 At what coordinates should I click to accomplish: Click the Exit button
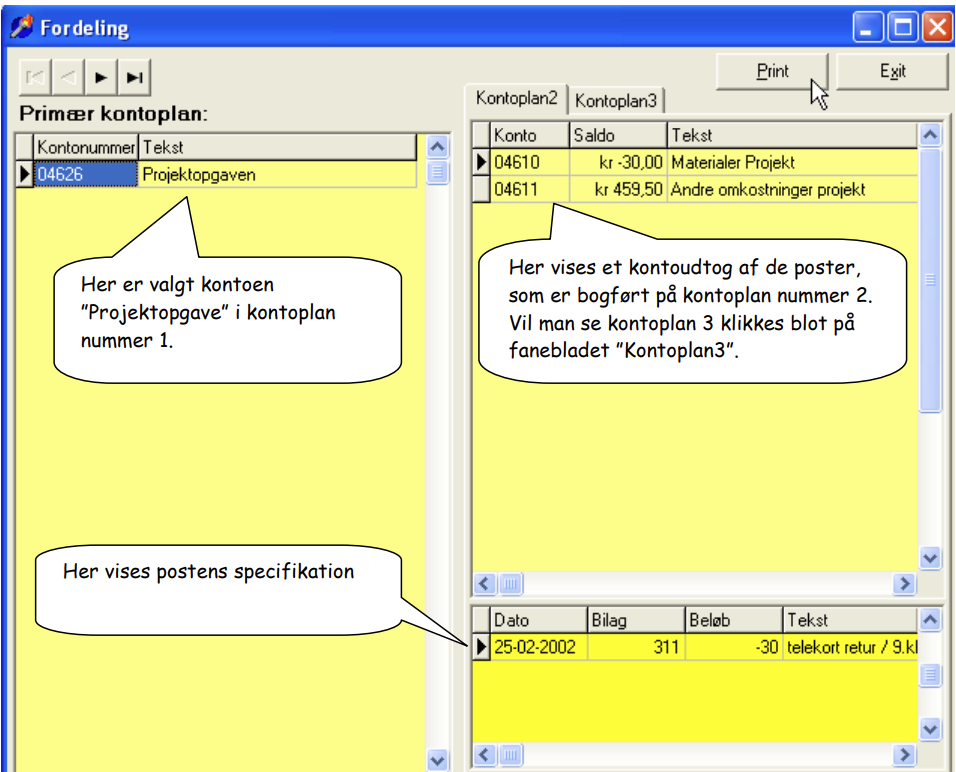tap(892, 71)
